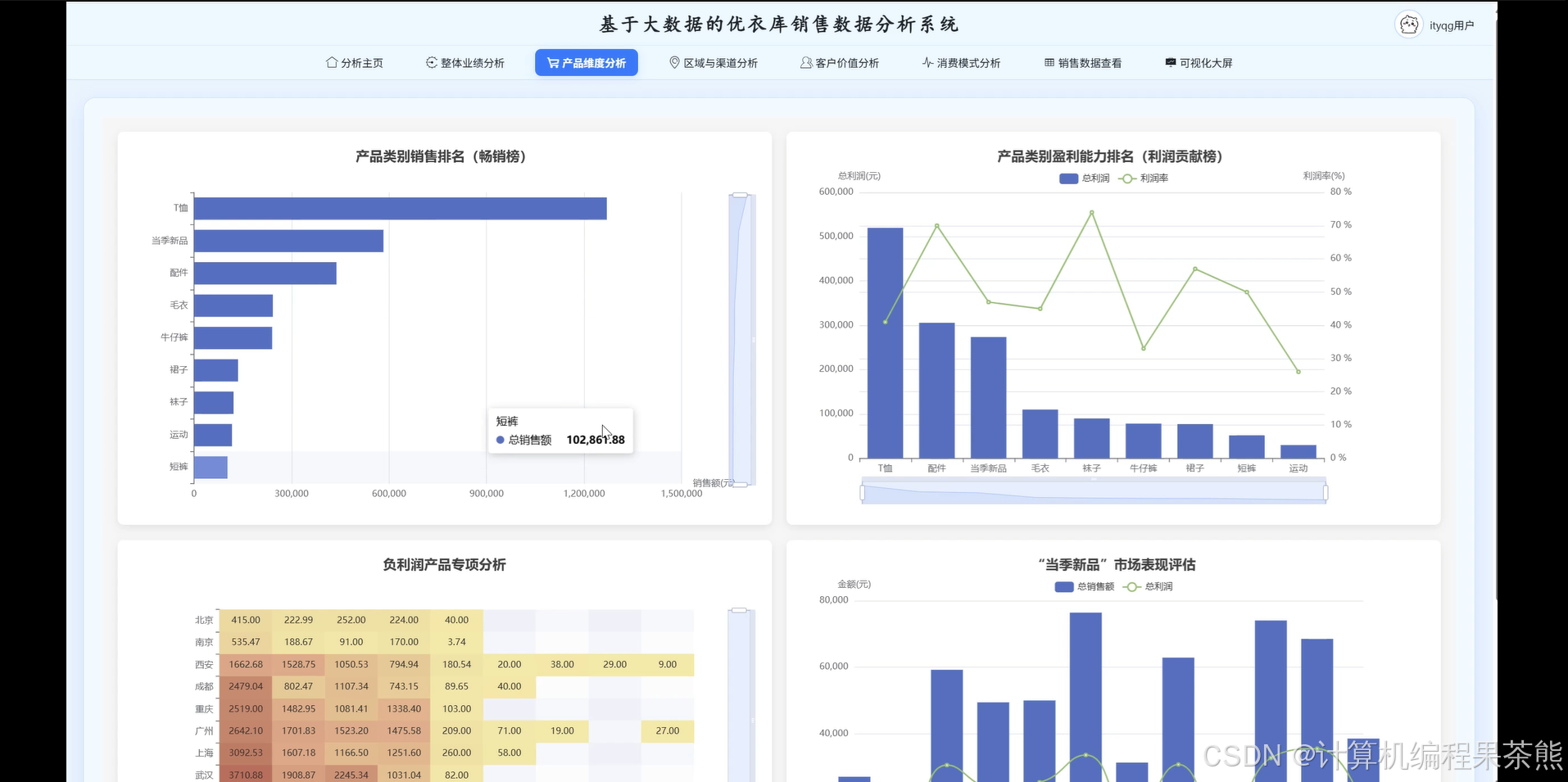Click the pulse icon beside 消费模式分析
1568x782 pixels.
point(927,62)
